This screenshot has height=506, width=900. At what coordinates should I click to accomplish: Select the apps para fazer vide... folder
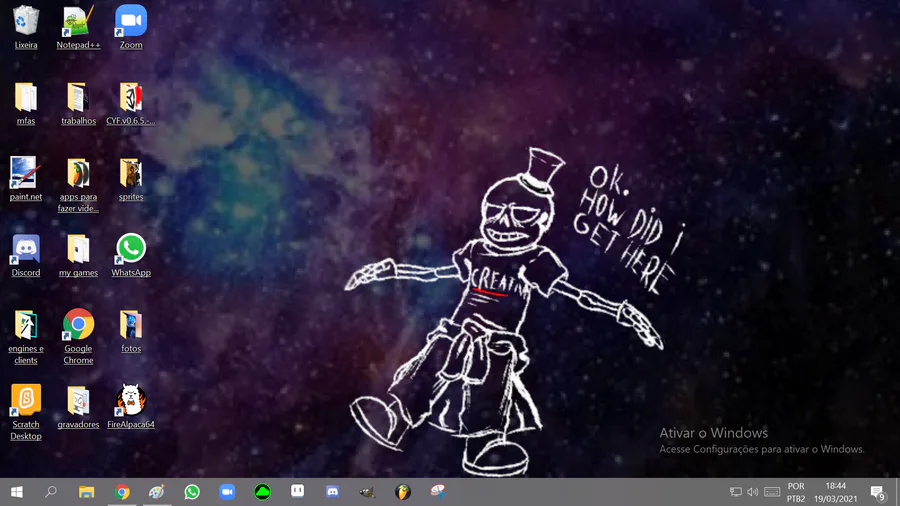point(79,185)
